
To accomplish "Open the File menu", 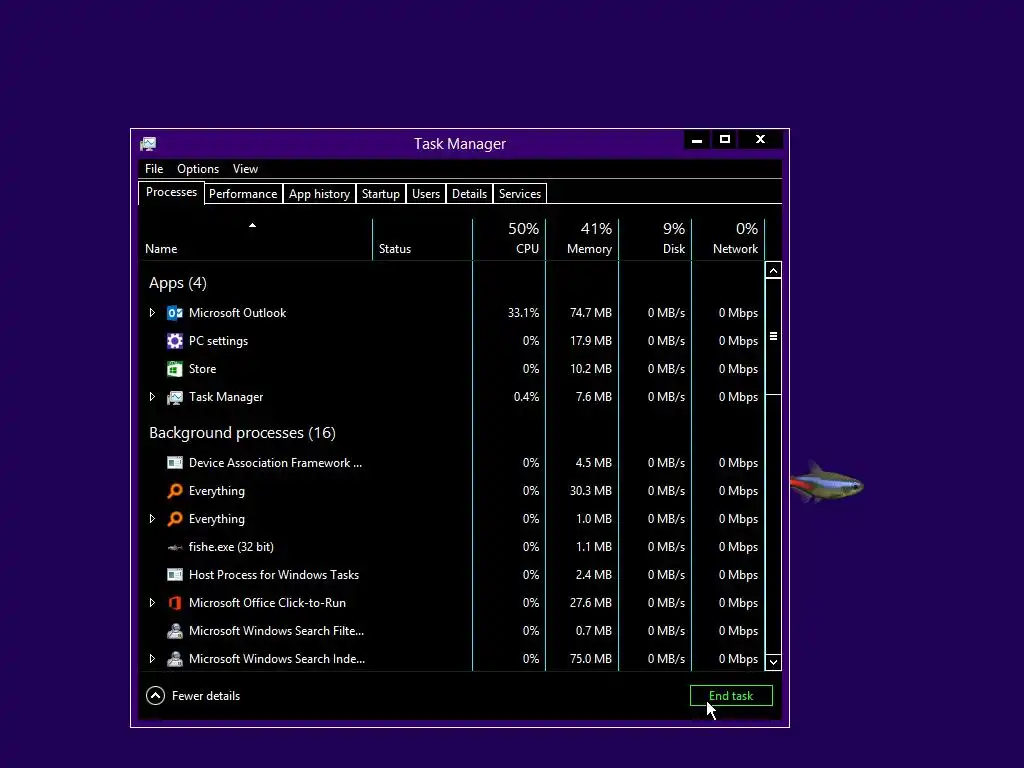I will tap(154, 168).
